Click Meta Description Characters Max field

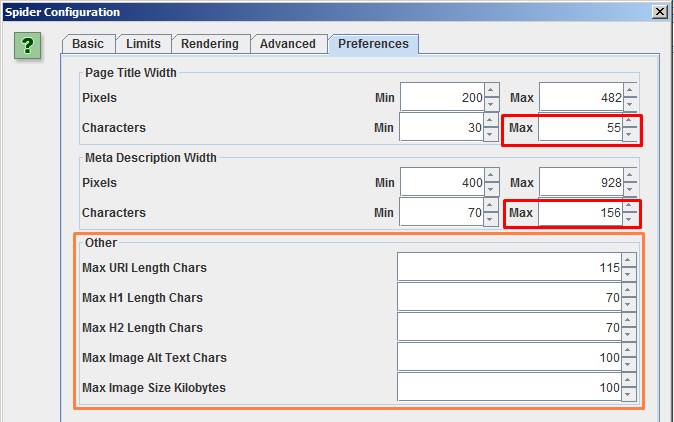click(x=581, y=212)
